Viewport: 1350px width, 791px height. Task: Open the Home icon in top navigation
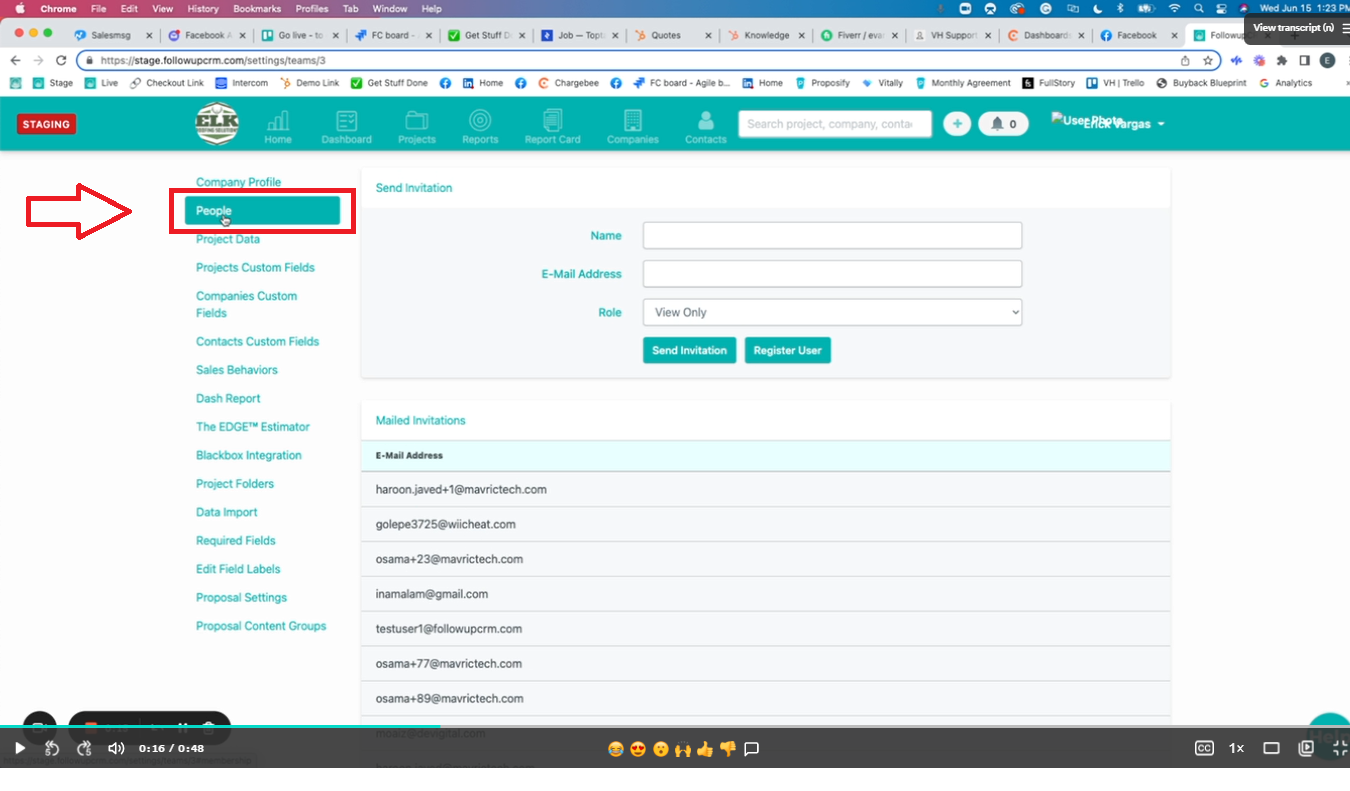pyautogui.click(x=278, y=126)
